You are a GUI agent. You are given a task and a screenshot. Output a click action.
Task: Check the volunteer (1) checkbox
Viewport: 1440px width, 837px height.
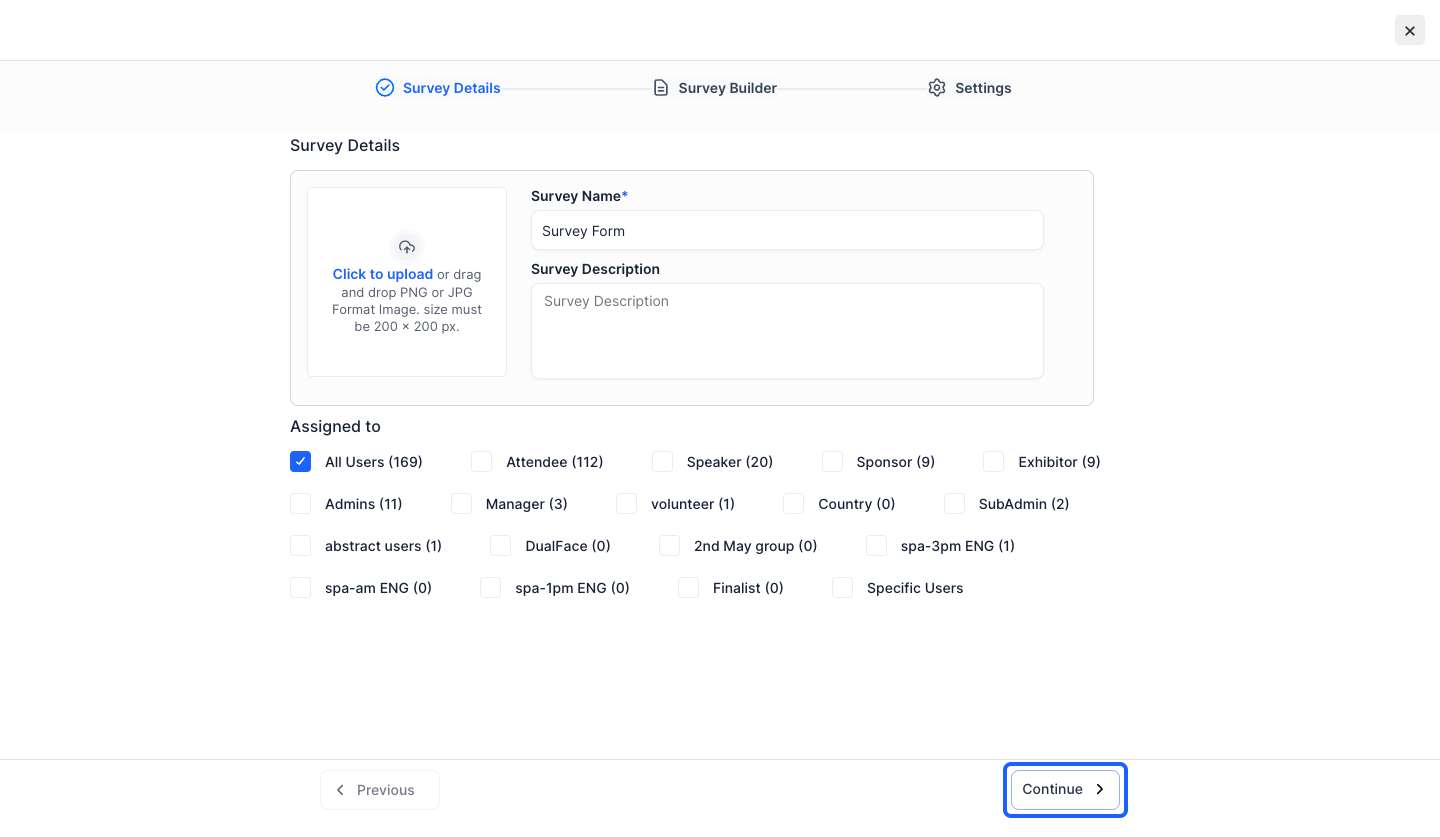coord(627,504)
